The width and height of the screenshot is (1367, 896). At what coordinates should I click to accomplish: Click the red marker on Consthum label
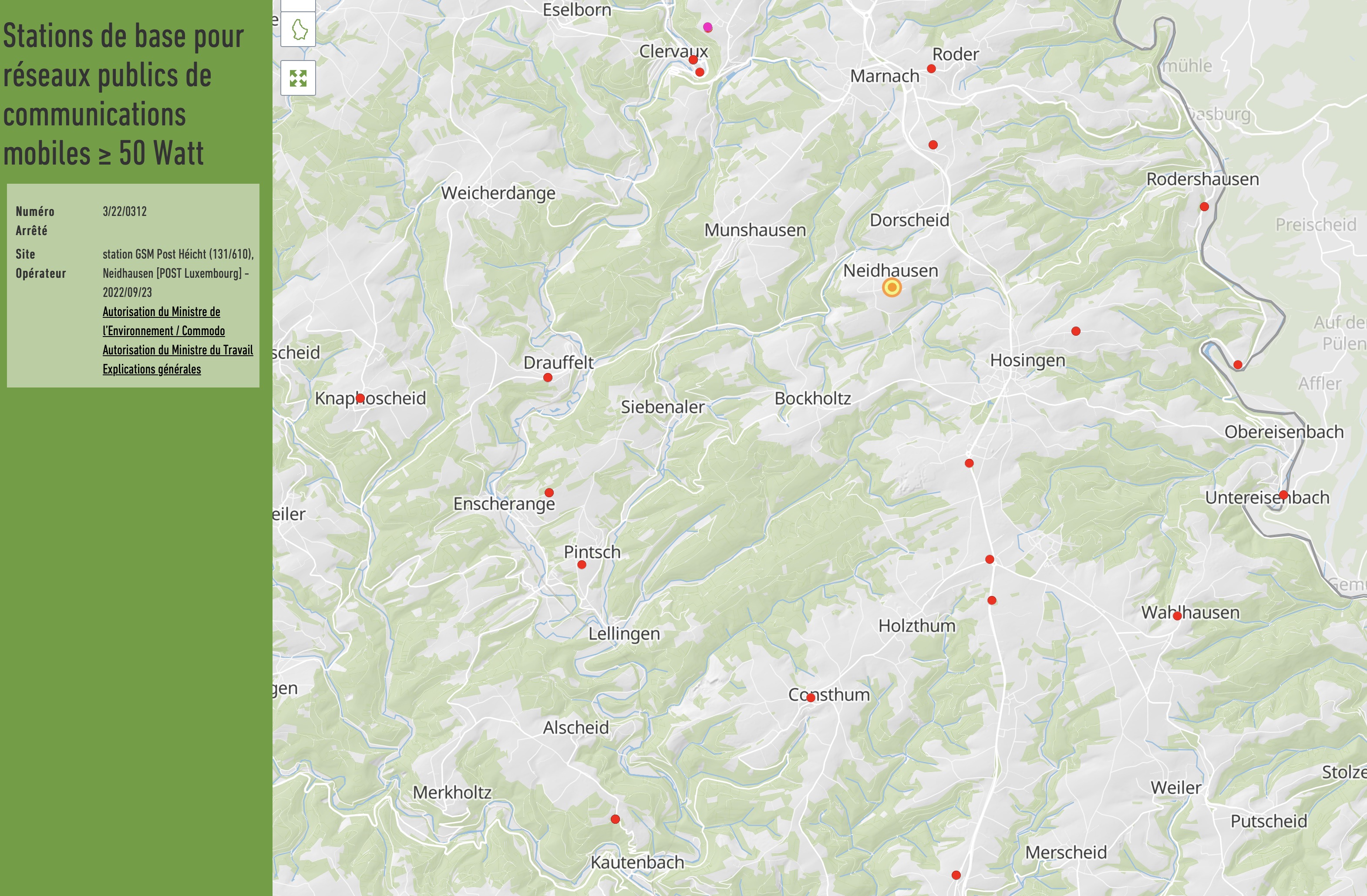[x=811, y=698]
